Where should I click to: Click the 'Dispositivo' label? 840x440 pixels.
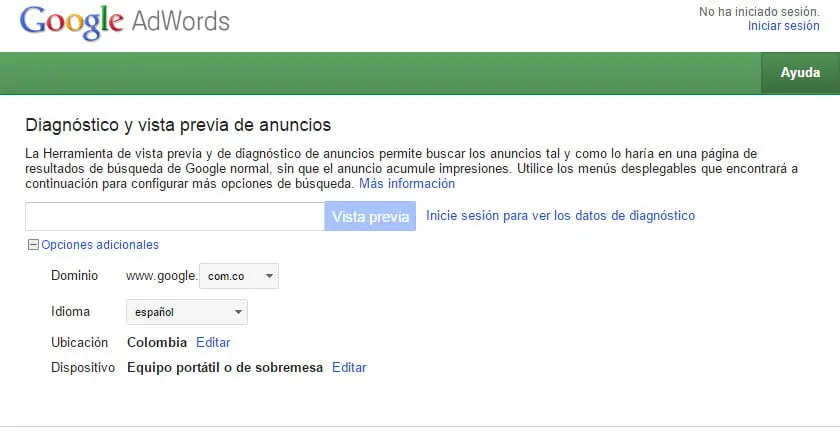pyautogui.click(x=83, y=368)
